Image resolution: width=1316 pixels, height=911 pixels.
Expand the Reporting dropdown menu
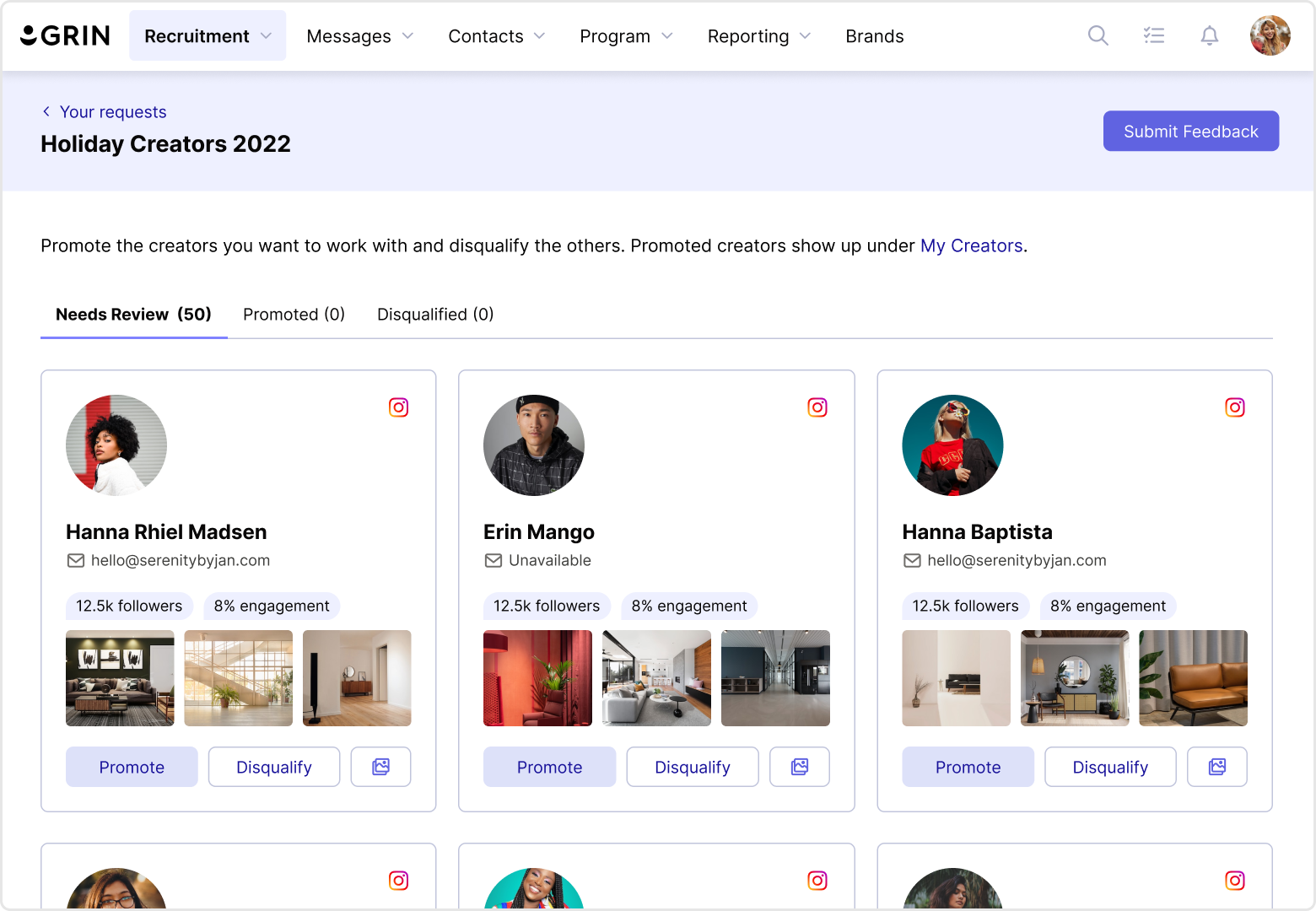click(759, 36)
